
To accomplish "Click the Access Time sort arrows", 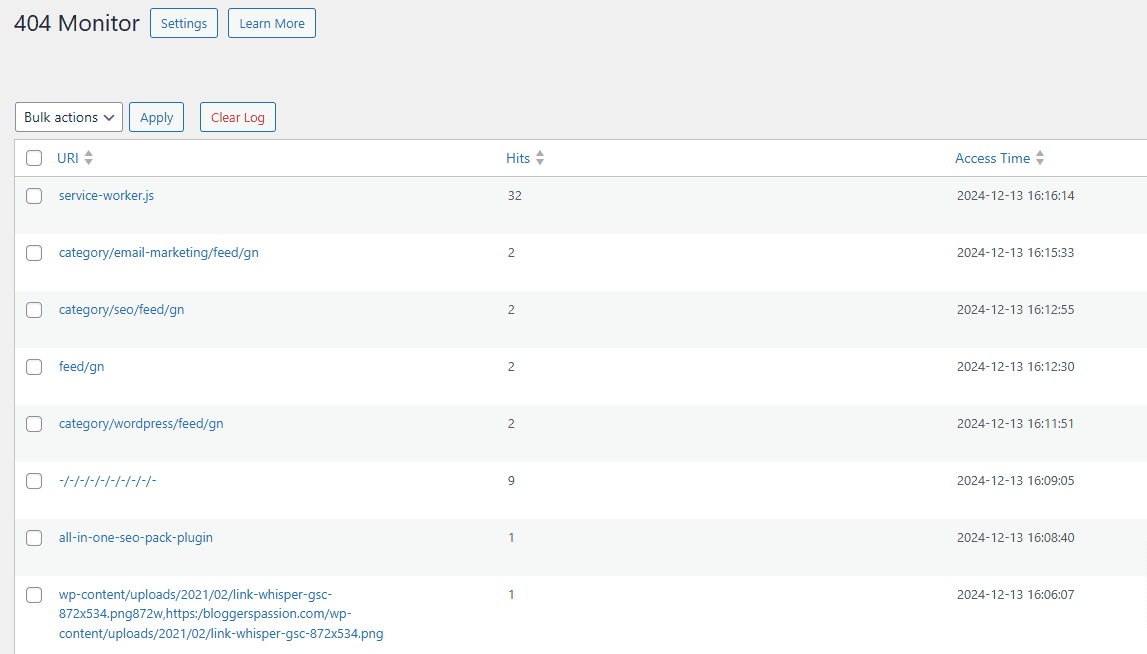I will 1040,158.
